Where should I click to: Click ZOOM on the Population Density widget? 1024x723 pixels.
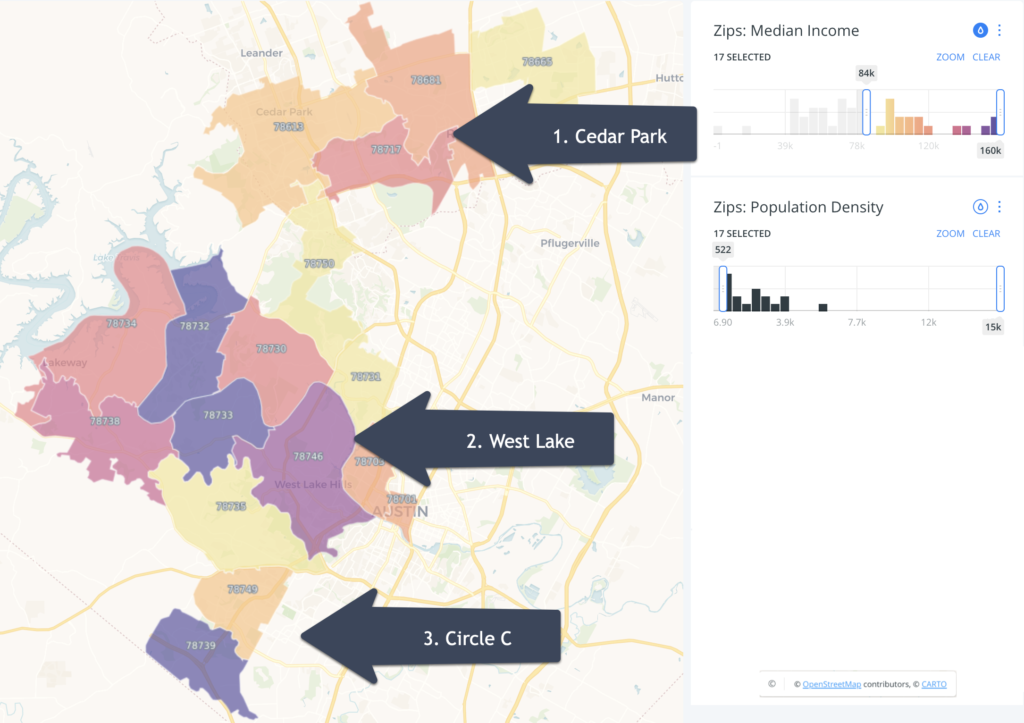point(950,233)
